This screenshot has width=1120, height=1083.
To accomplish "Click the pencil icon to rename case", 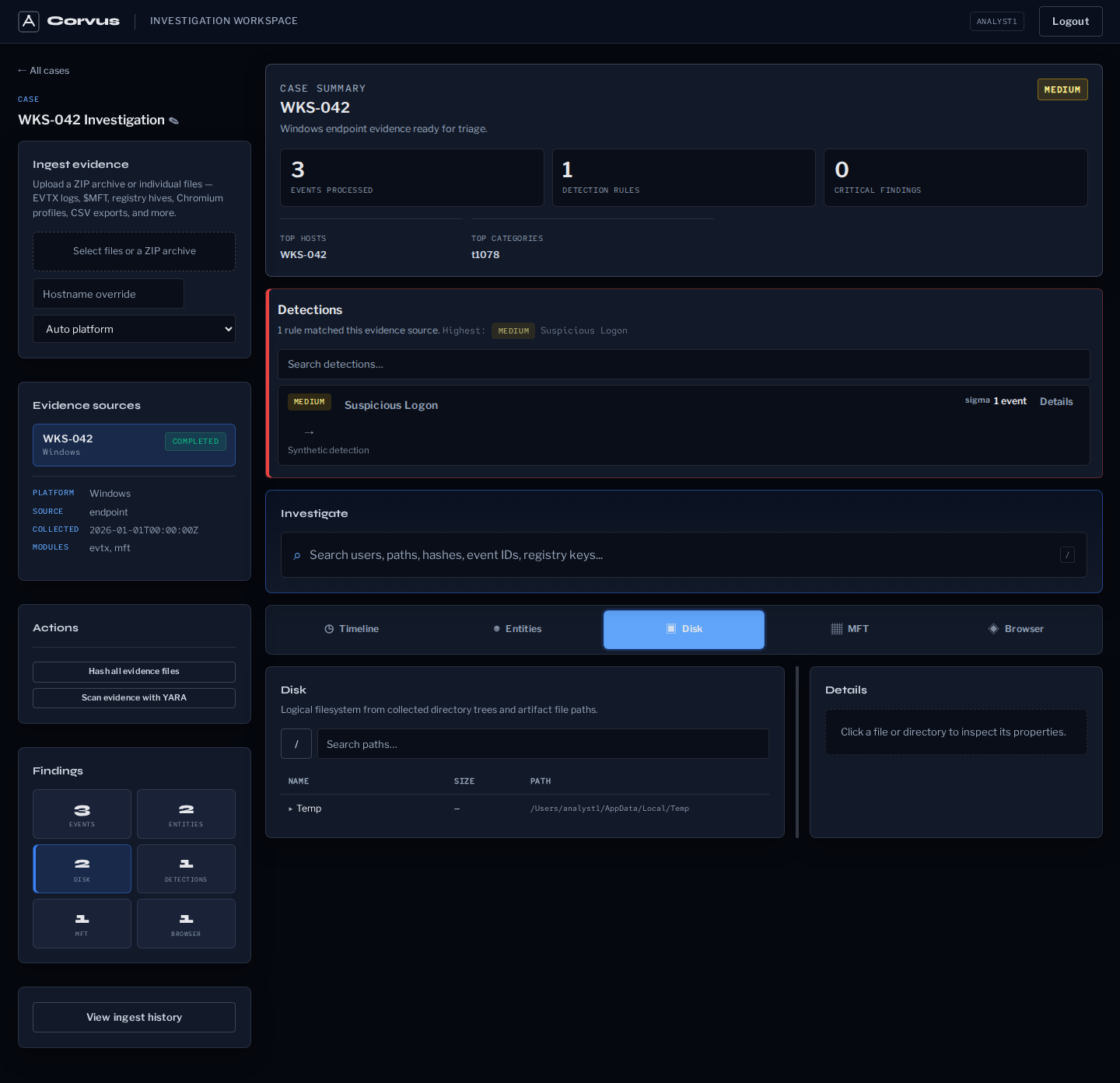I will point(173,121).
